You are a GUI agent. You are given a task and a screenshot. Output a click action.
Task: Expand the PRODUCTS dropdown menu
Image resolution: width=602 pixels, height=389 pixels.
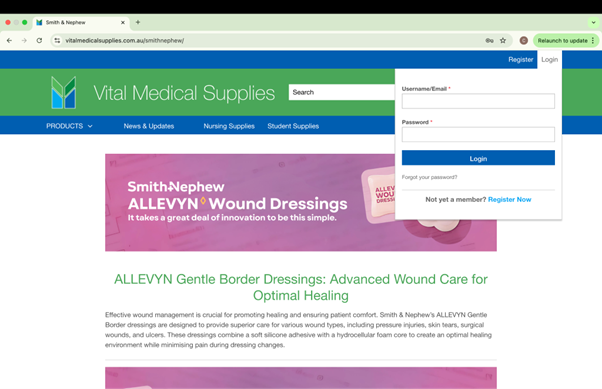[x=69, y=126]
